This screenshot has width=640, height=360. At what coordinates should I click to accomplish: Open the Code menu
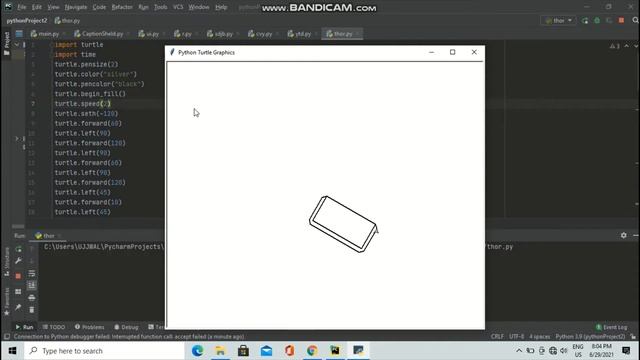click(x=99, y=7)
